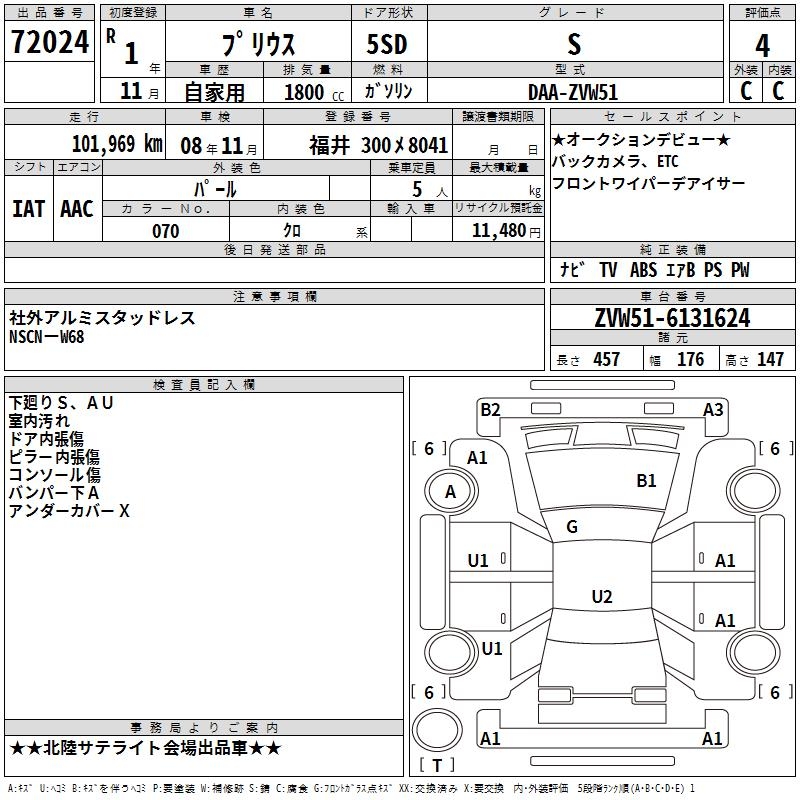Click the color number 070 field
This screenshot has width=800, height=800.
click(166, 231)
